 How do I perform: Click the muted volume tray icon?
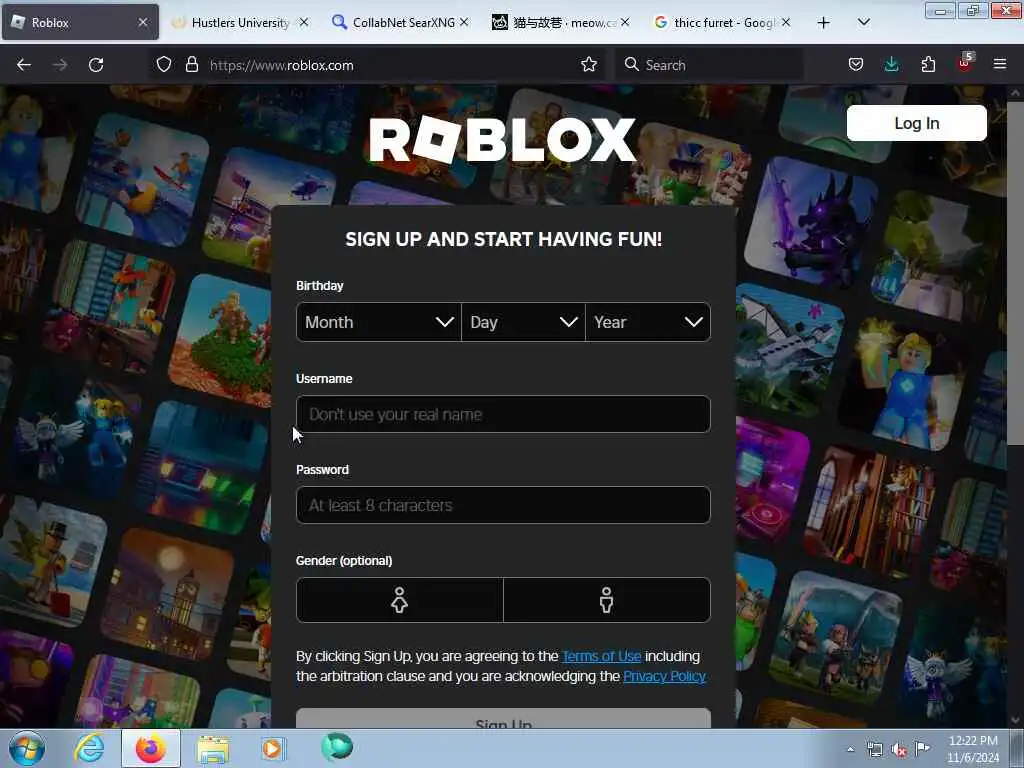coord(899,750)
